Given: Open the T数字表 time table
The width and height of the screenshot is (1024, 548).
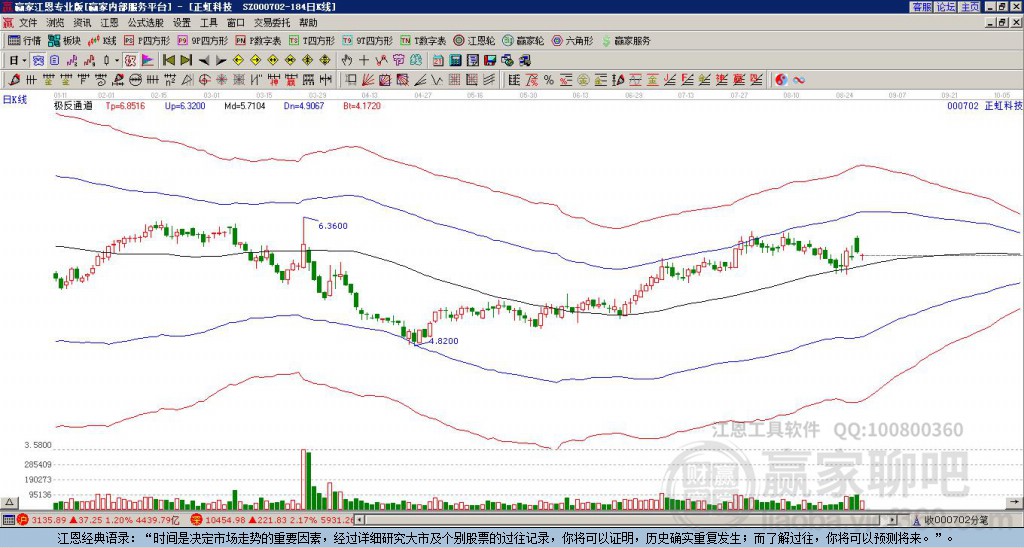Looking at the screenshot, I should click(x=423, y=40).
